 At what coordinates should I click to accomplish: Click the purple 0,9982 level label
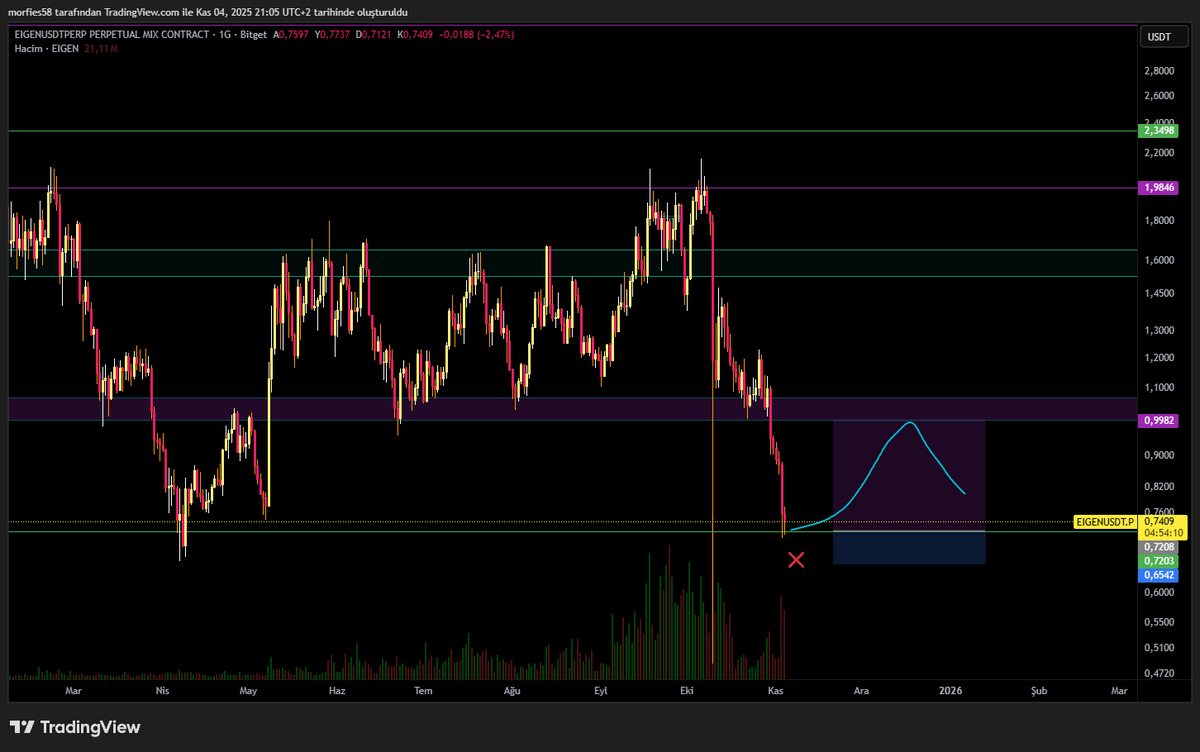pos(1158,421)
